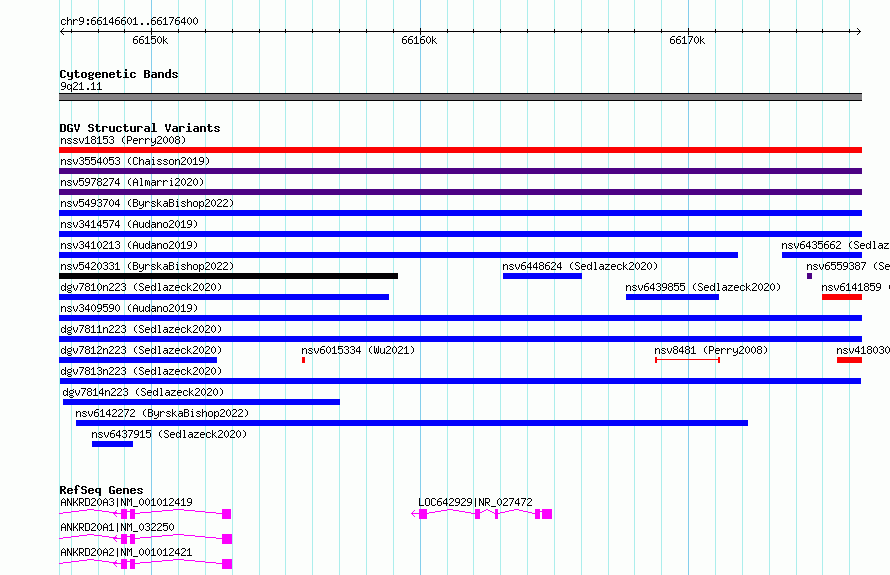The height and width of the screenshot is (575, 890).
Task: Open the RefSeq Genes track title
Action: point(101,490)
